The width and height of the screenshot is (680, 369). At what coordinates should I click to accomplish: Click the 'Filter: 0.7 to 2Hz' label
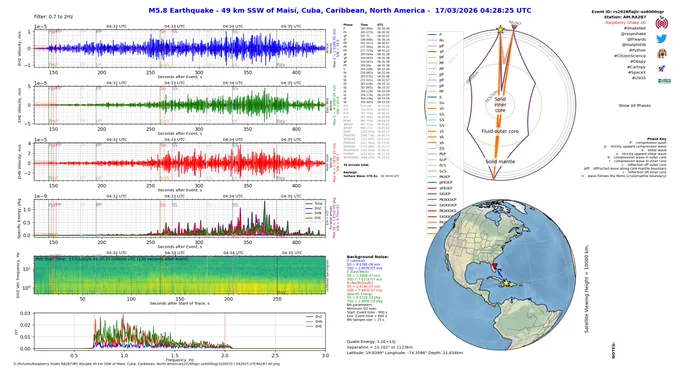(x=53, y=16)
